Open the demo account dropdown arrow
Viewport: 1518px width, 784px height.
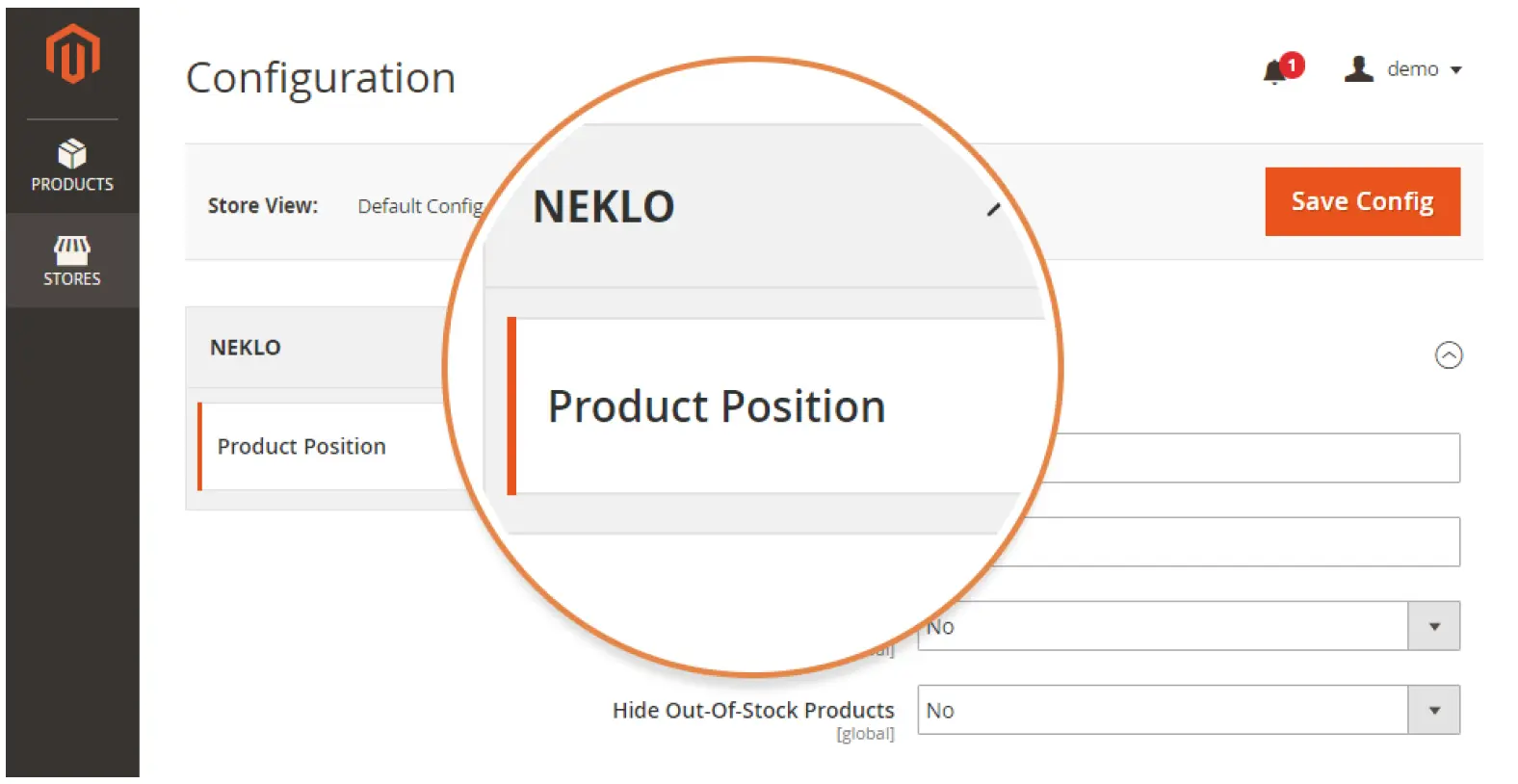1455,70
